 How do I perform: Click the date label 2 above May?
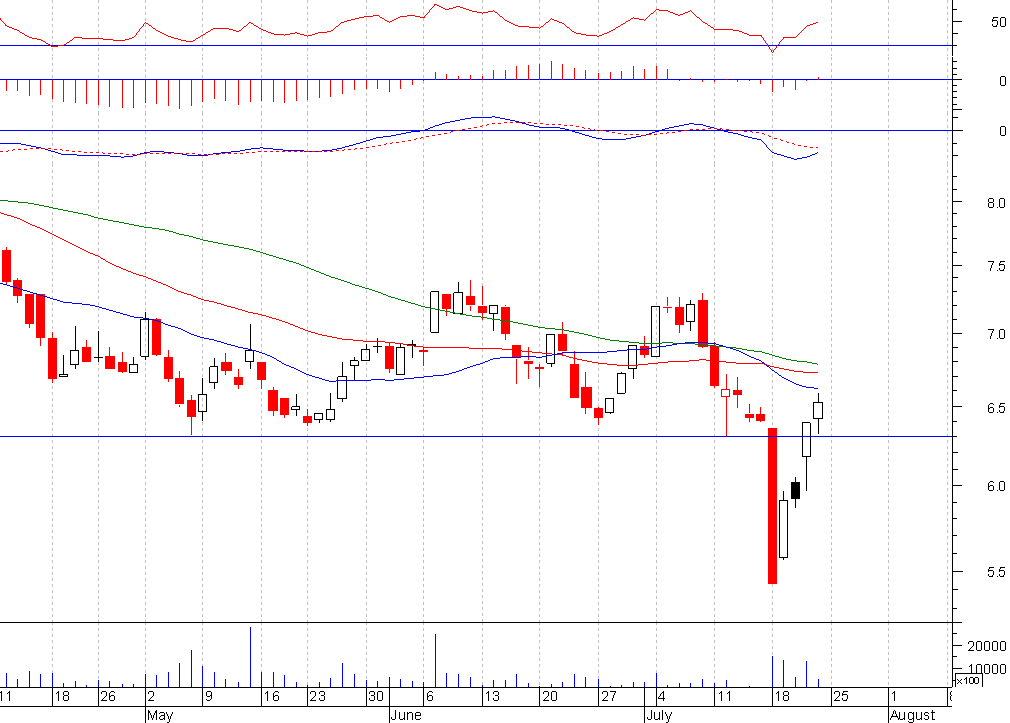tap(151, 697)
